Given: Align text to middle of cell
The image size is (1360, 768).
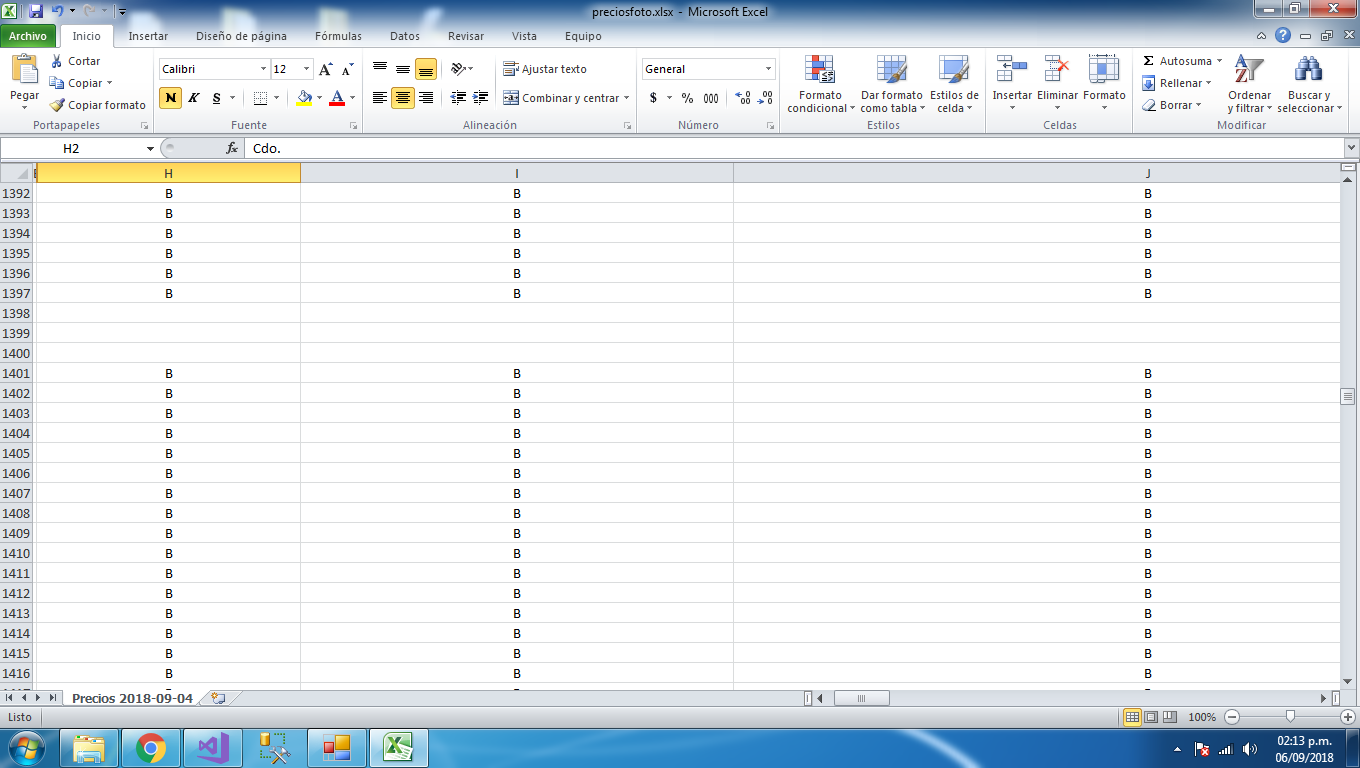Looking at the screenshot, I should [403, 69].
